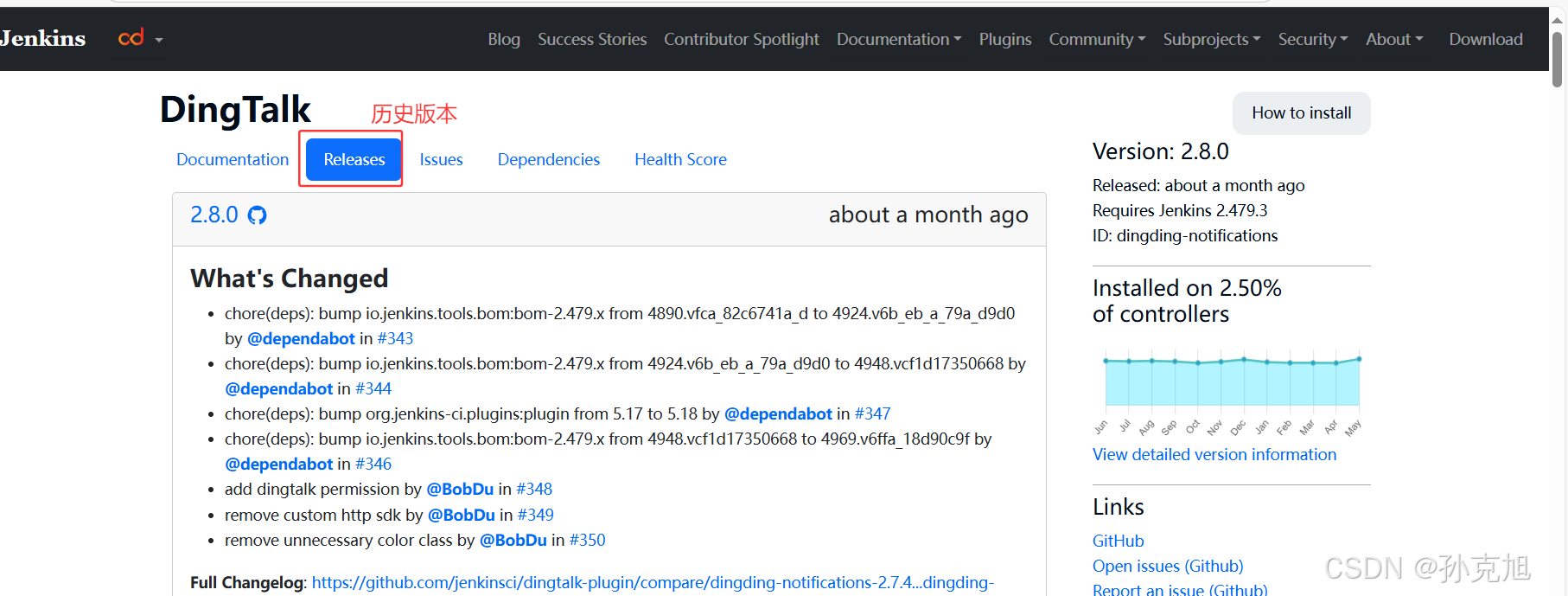The image size is (1568, 596).
Task: Click the page vertical scrollbar thumb
Action: click(1557, 59)
